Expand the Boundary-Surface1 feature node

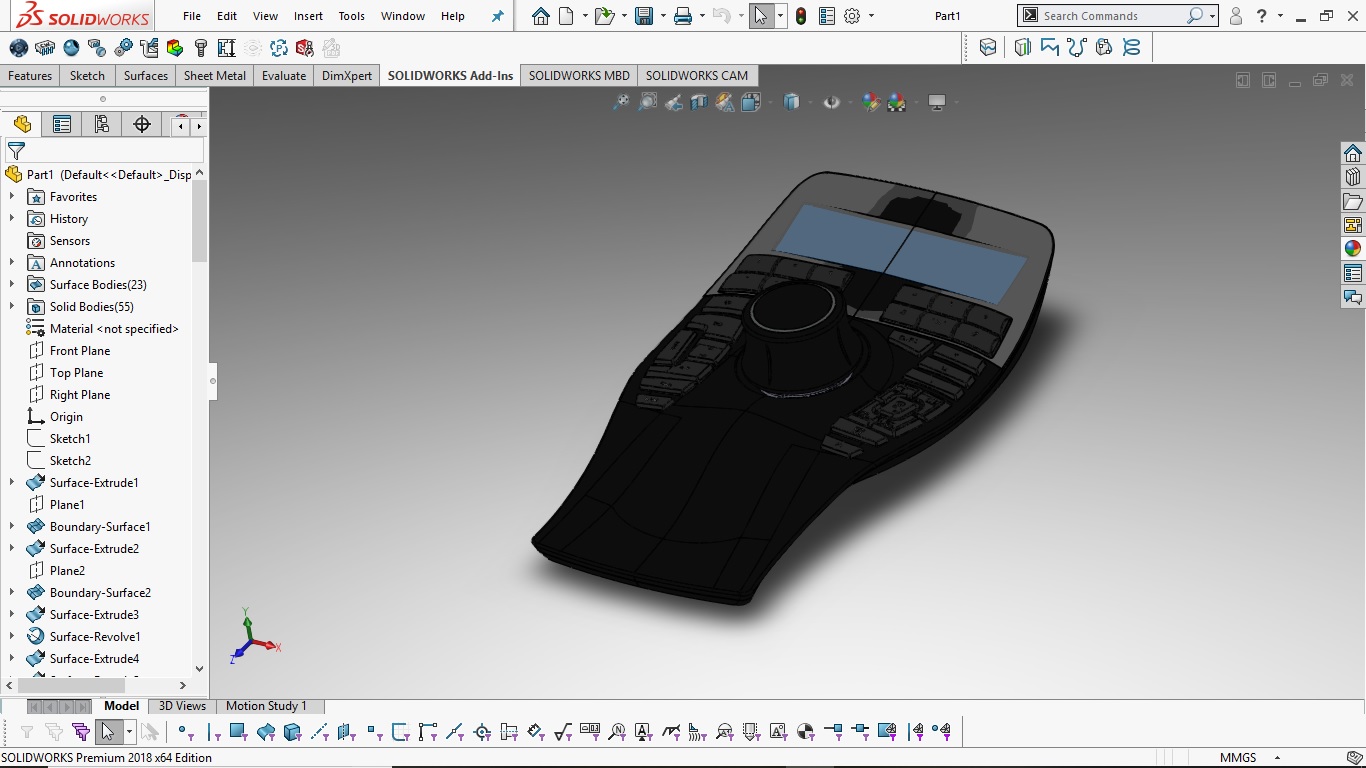(x=12, y=527)
